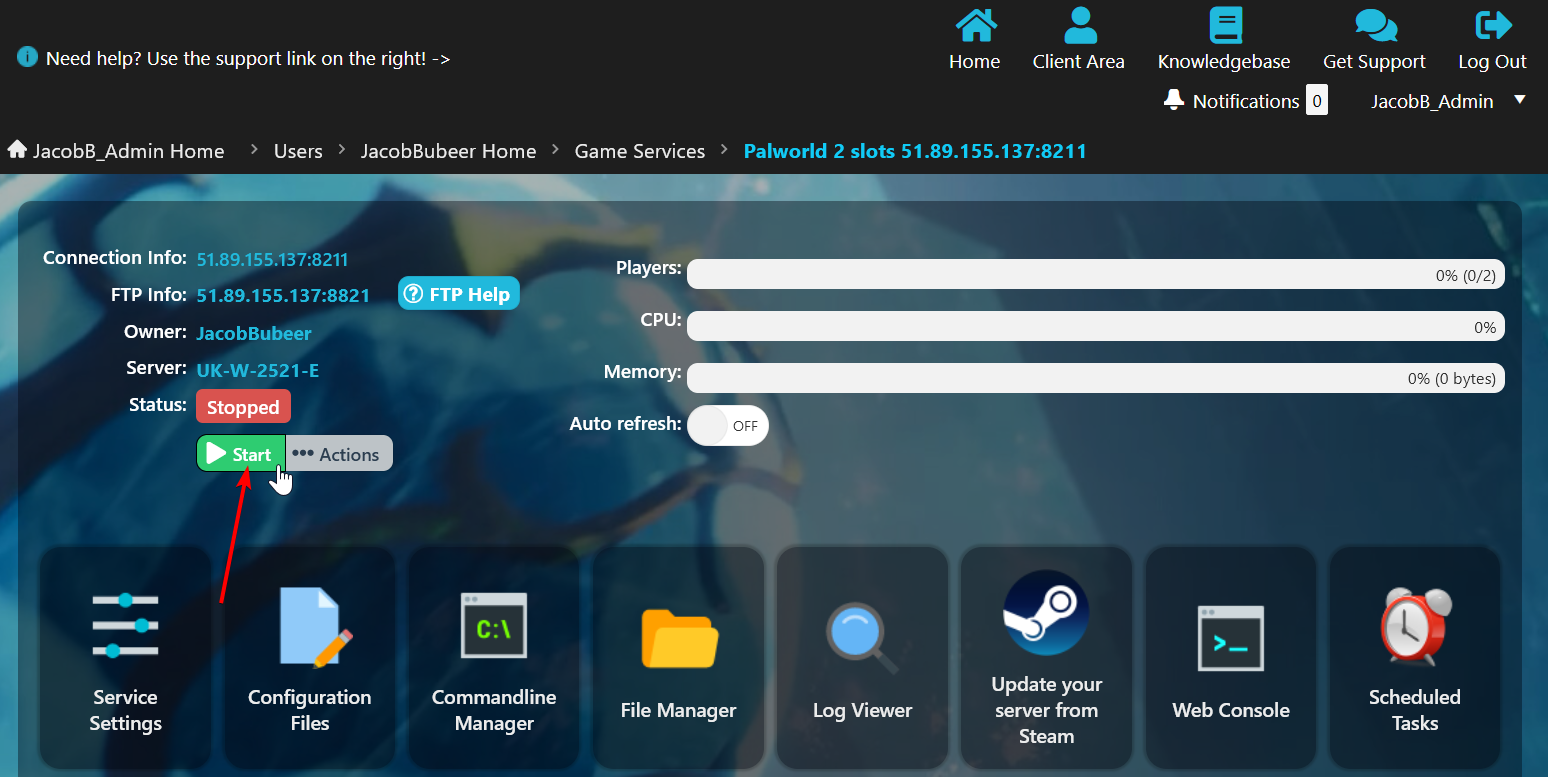Image resolution: width=1548 pixels, height=777 pixels.
Task: Open the File Manager folder icon
Action: click(x=679, y=639)
